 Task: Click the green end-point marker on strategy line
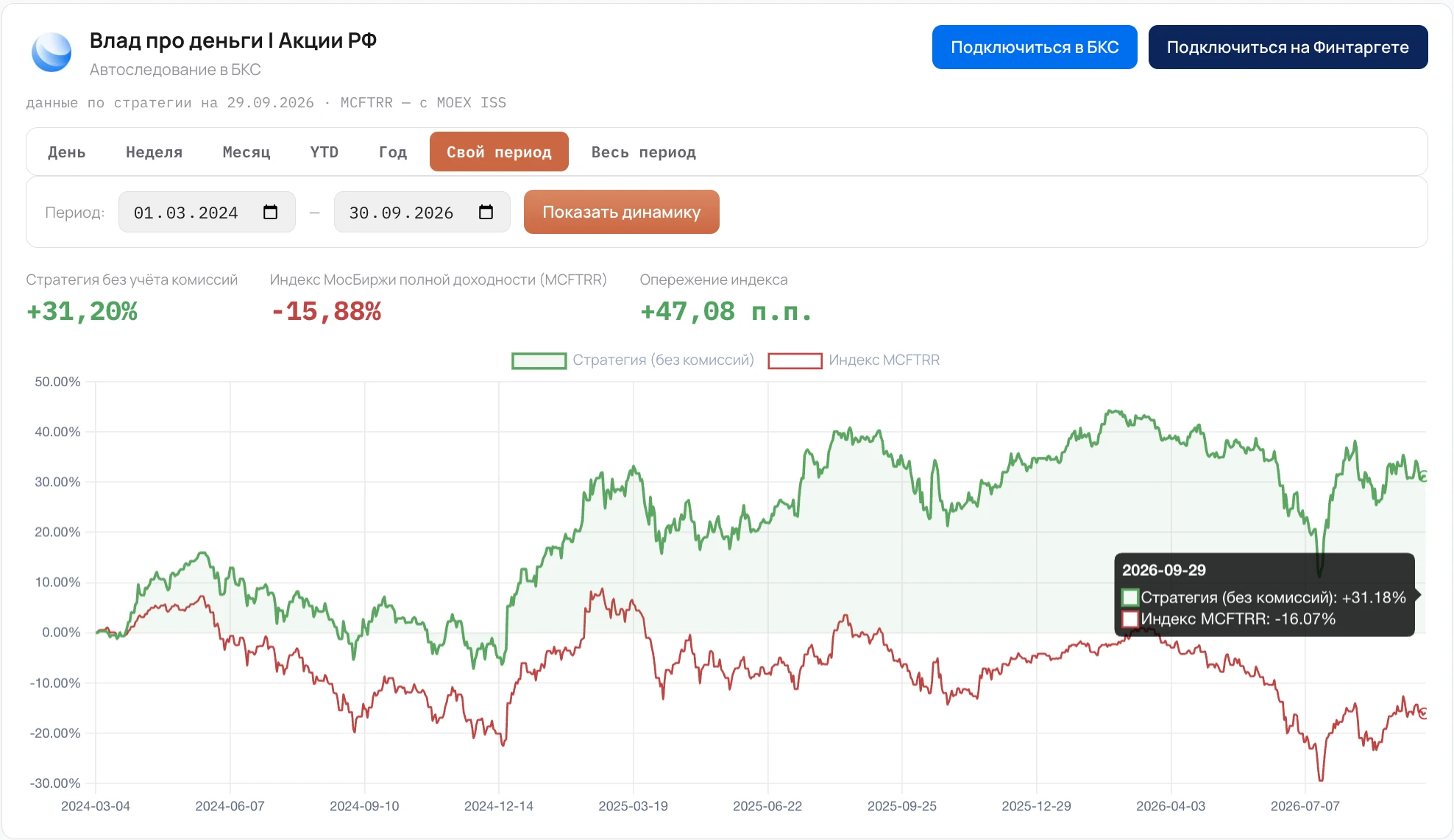pos(1425,476)
